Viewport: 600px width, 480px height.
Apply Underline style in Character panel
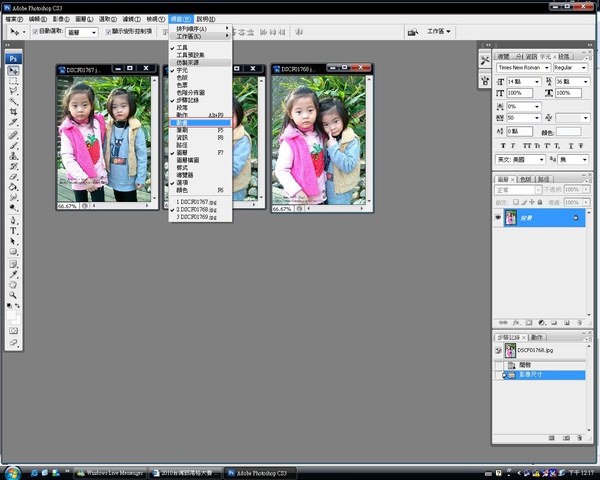(x=571, y=145)
